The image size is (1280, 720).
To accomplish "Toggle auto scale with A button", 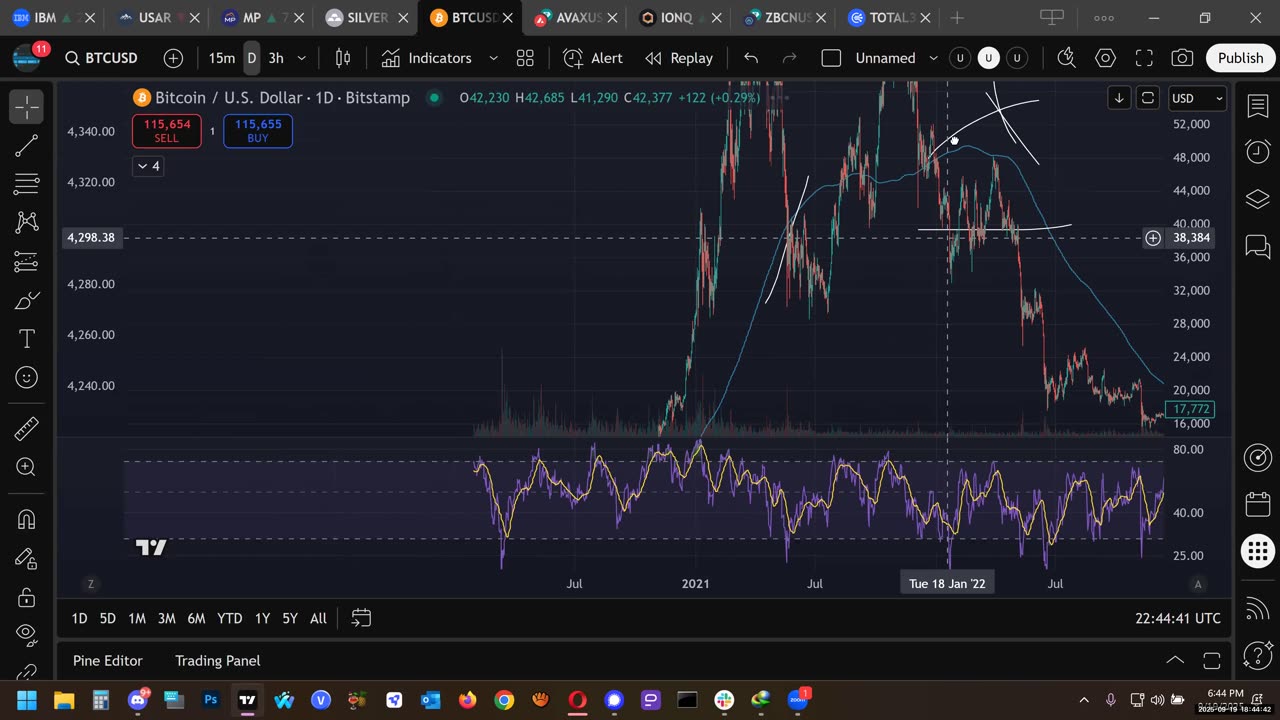I will pos(1198,584).
